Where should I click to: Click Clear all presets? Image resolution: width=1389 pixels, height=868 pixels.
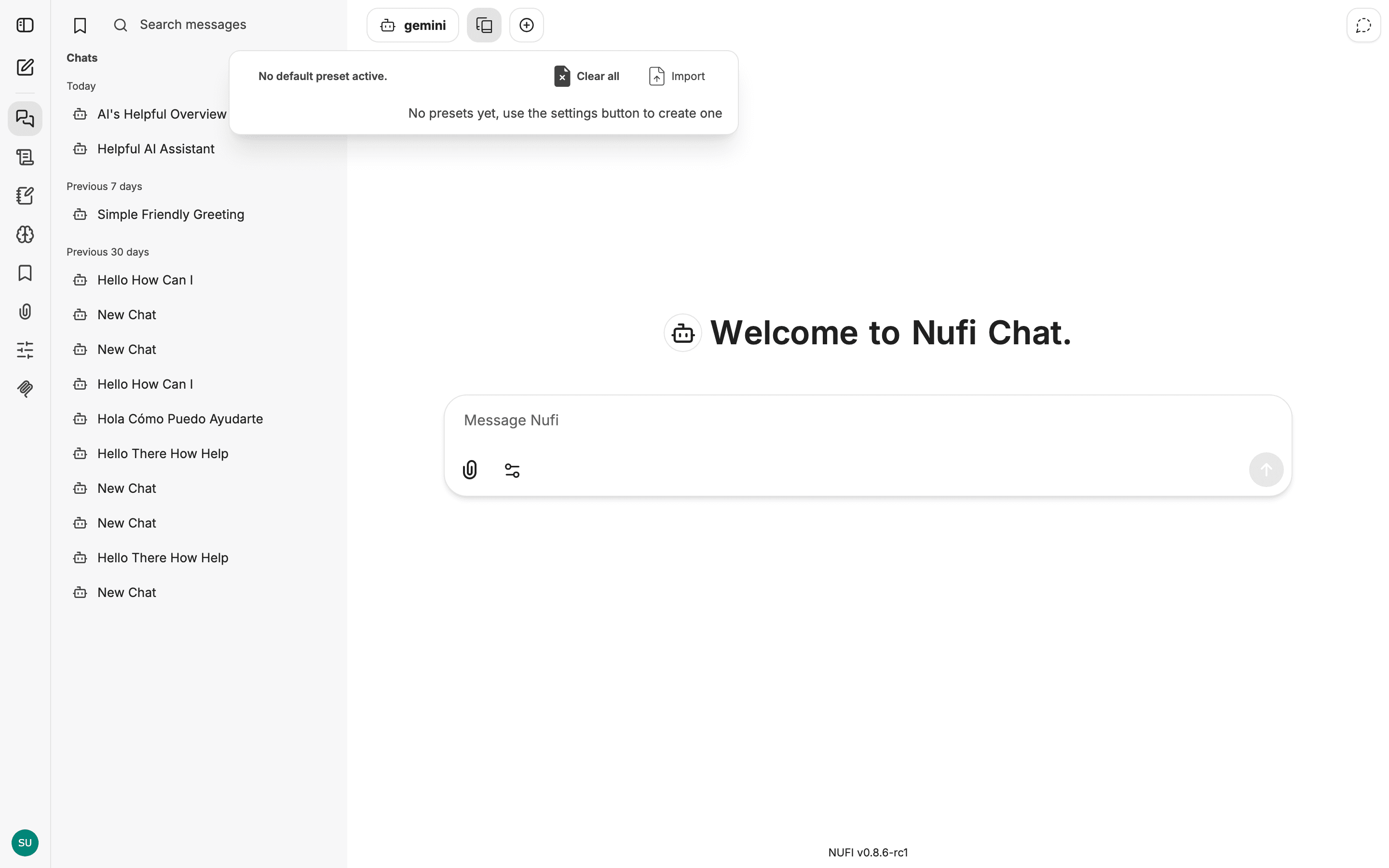586,76
